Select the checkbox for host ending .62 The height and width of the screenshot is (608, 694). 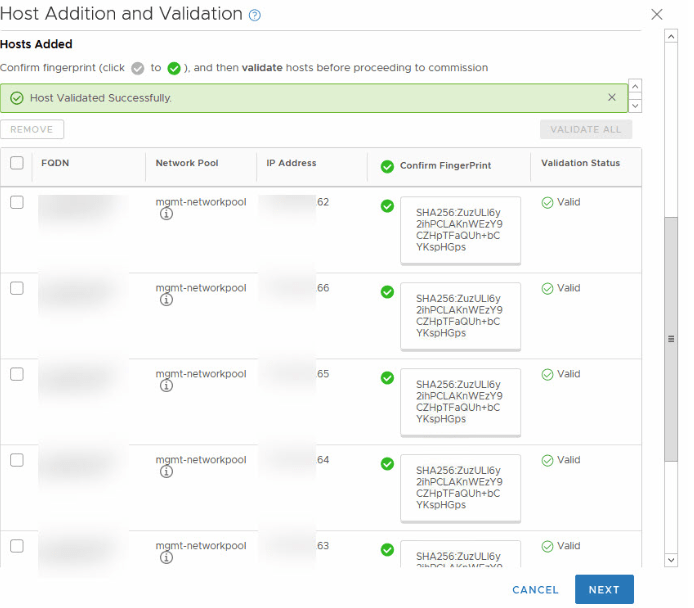click(x=17, y=202)
